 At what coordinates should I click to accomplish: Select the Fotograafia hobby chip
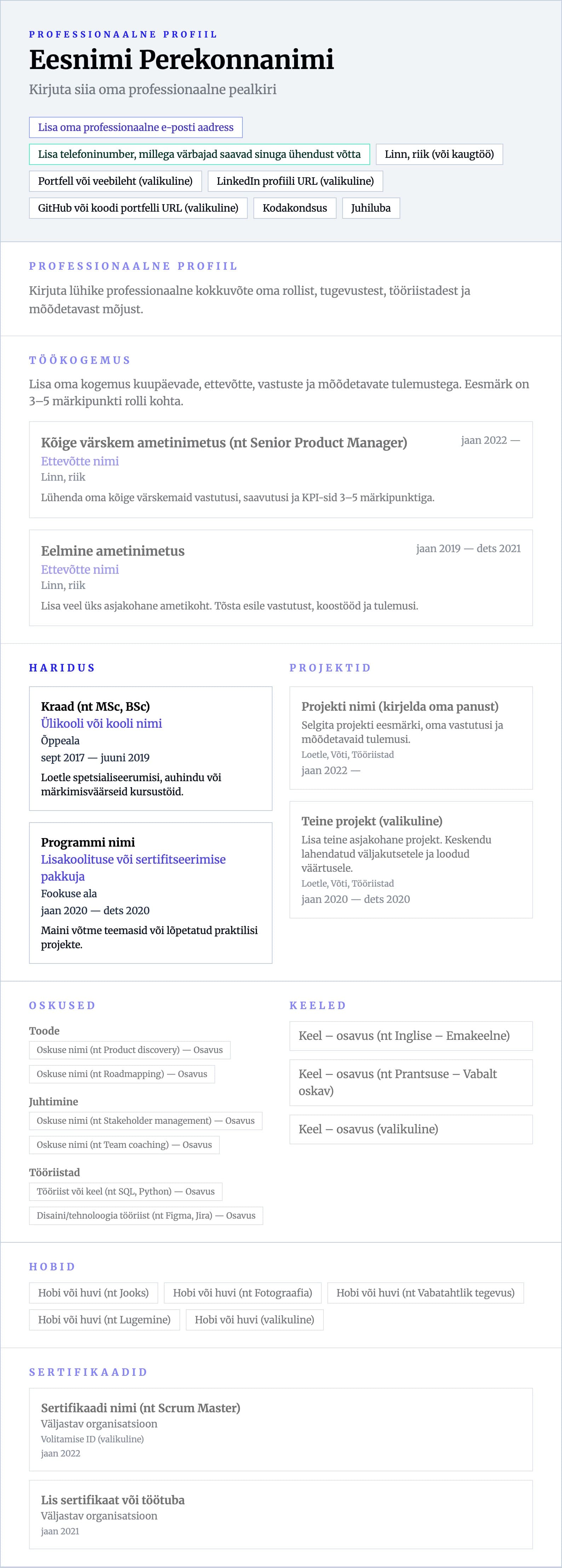click(x=242, y=1292)
